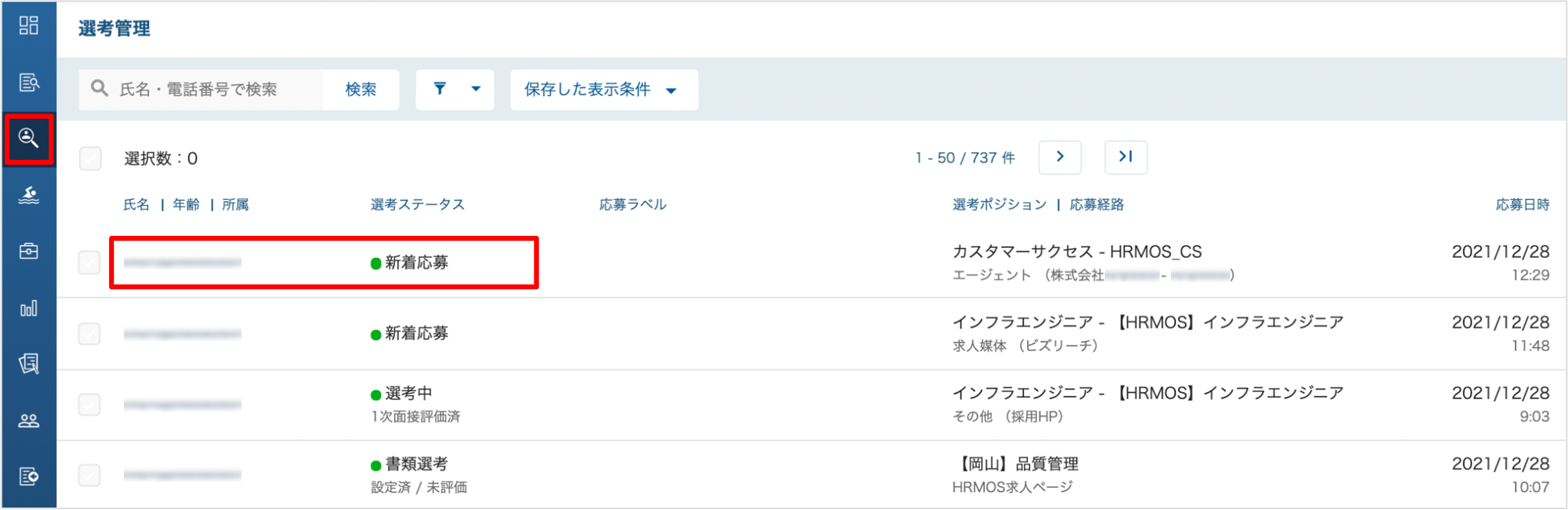Click the 検索 search button
Image resolution: width=1568 pixels, height=510 pixels.
[x=361, y=90]
